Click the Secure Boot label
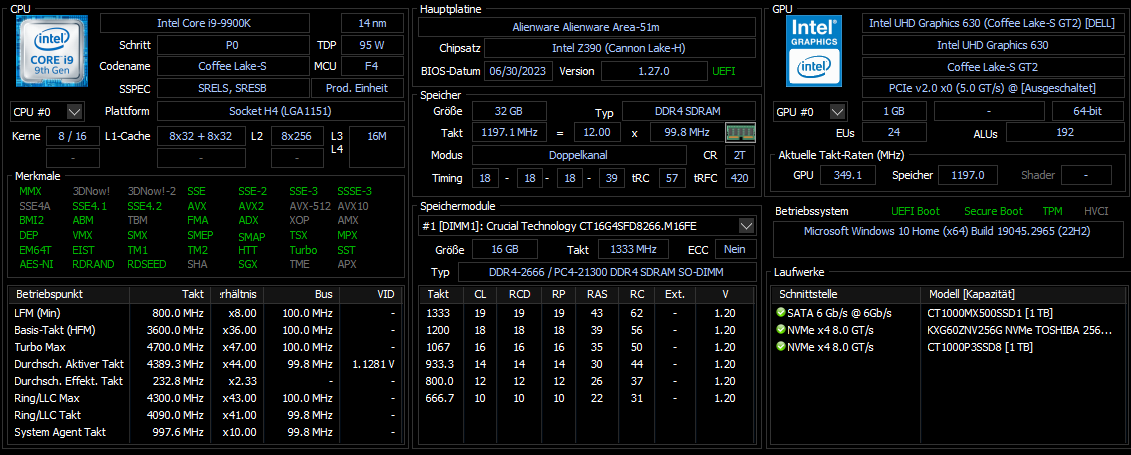The image size is (1131, 455). tap(993, 211)
